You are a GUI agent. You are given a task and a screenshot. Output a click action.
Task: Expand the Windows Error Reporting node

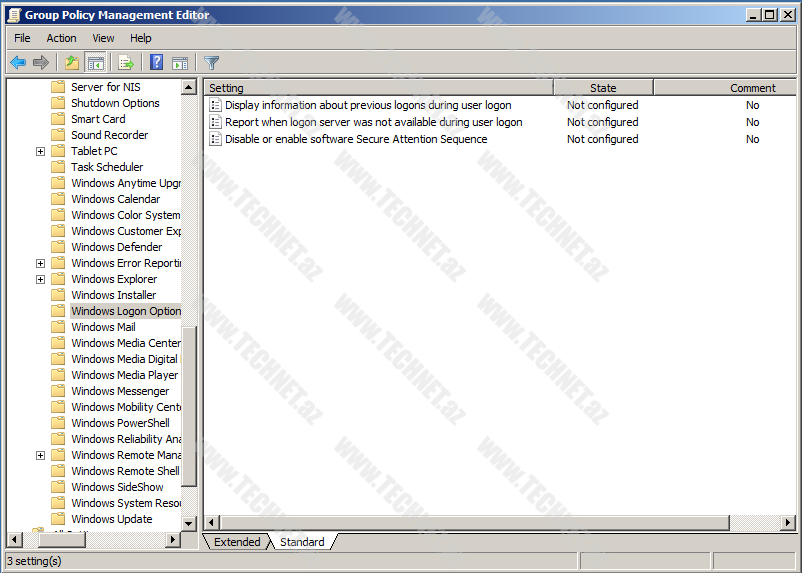[40, 263]
